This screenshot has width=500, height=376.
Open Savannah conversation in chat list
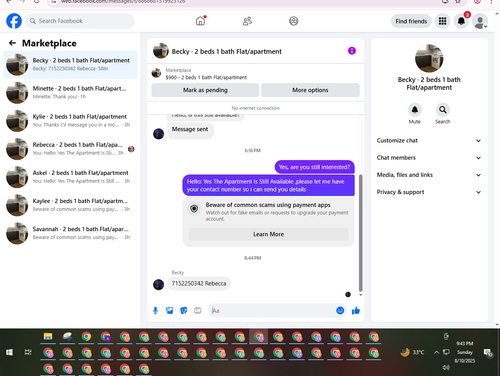coord(70,233)
